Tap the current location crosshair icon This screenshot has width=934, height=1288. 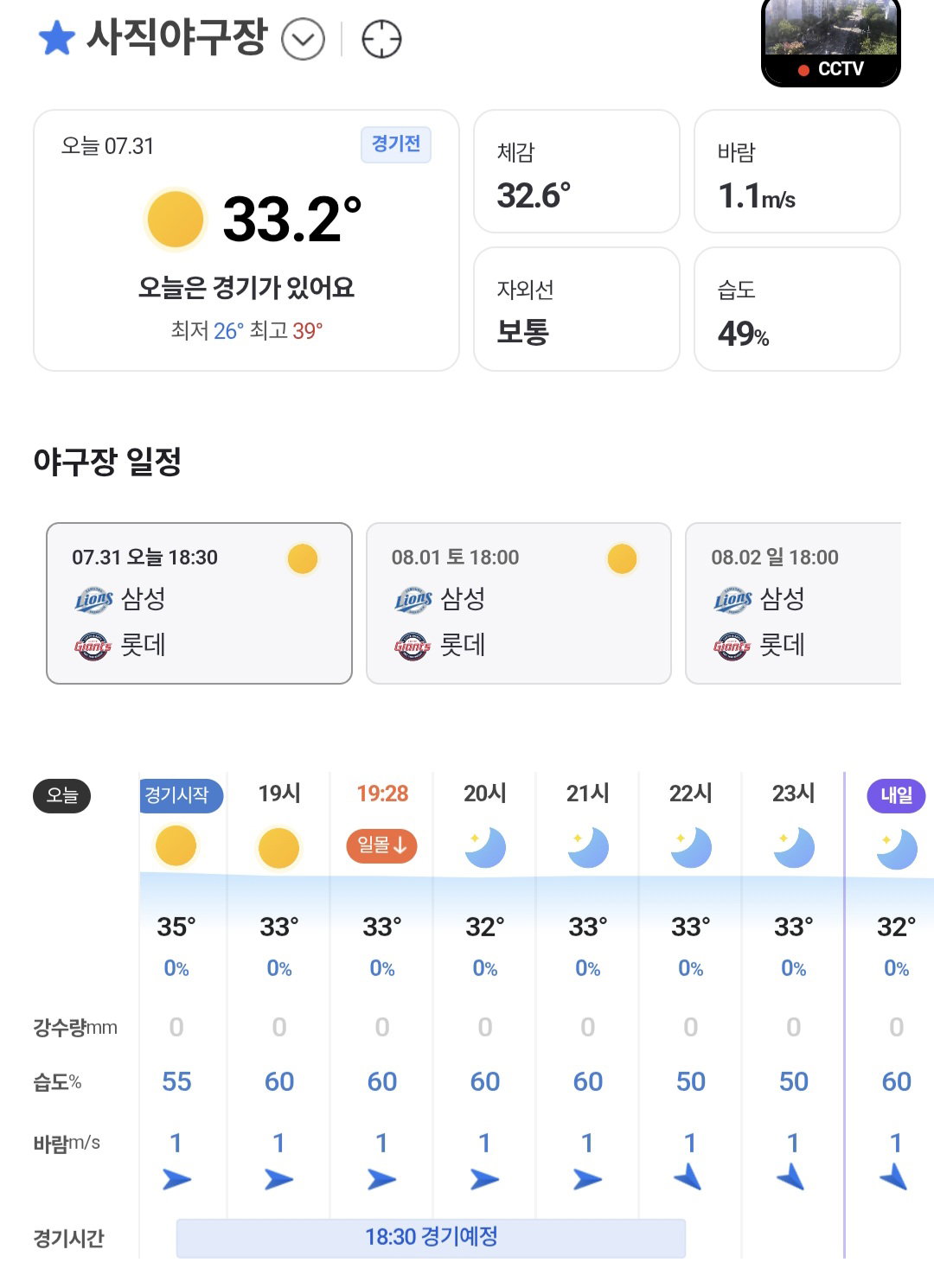[x=381, y=40]
